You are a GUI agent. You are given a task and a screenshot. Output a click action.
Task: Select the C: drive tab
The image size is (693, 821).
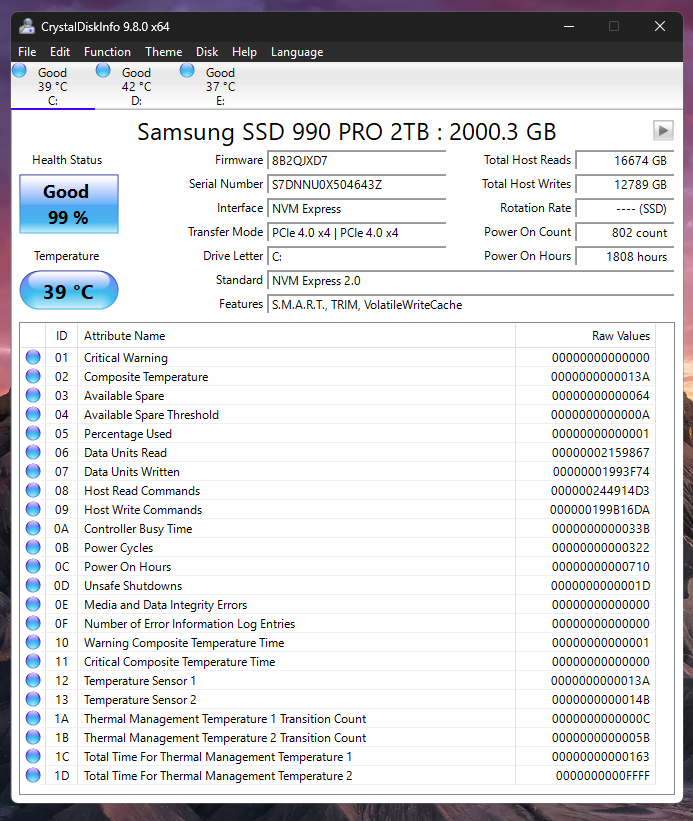coord(53,86)
